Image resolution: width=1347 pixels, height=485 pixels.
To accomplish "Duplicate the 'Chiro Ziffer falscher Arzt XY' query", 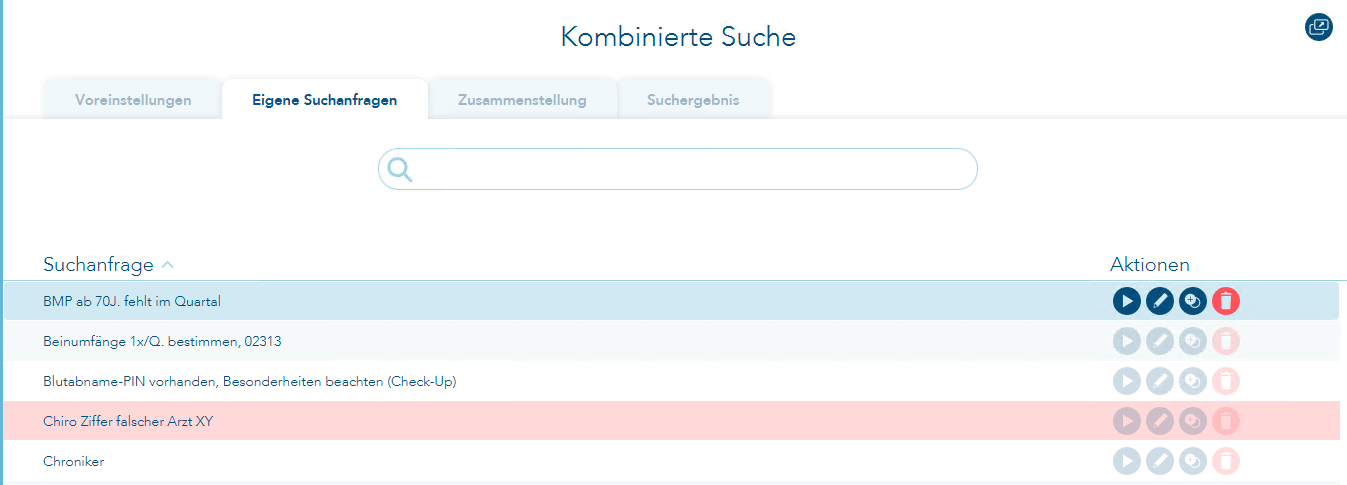I will [x=1193, y=421].
